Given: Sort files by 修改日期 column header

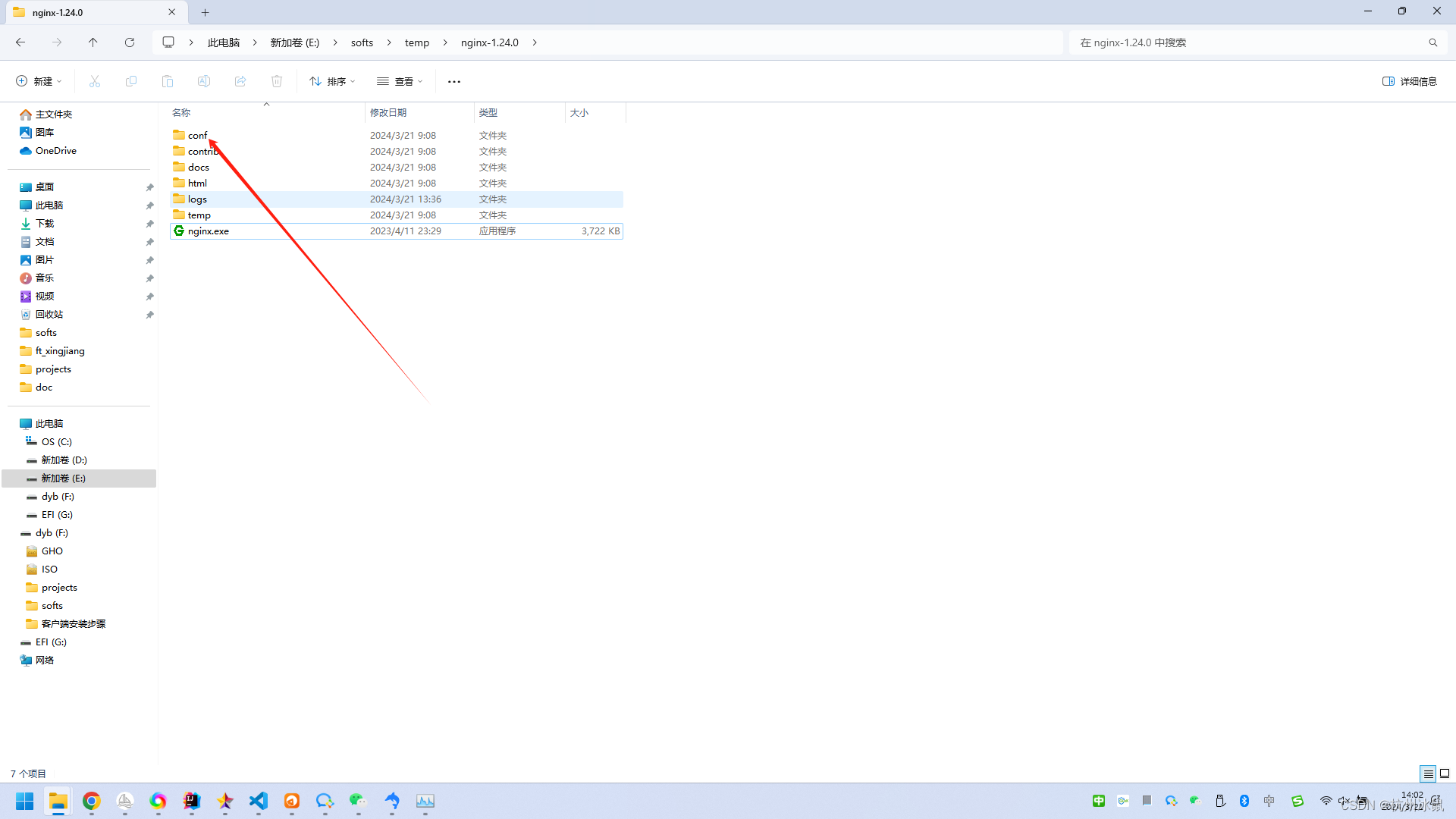Looking at the screenshot, I should [x=388, y=112].
